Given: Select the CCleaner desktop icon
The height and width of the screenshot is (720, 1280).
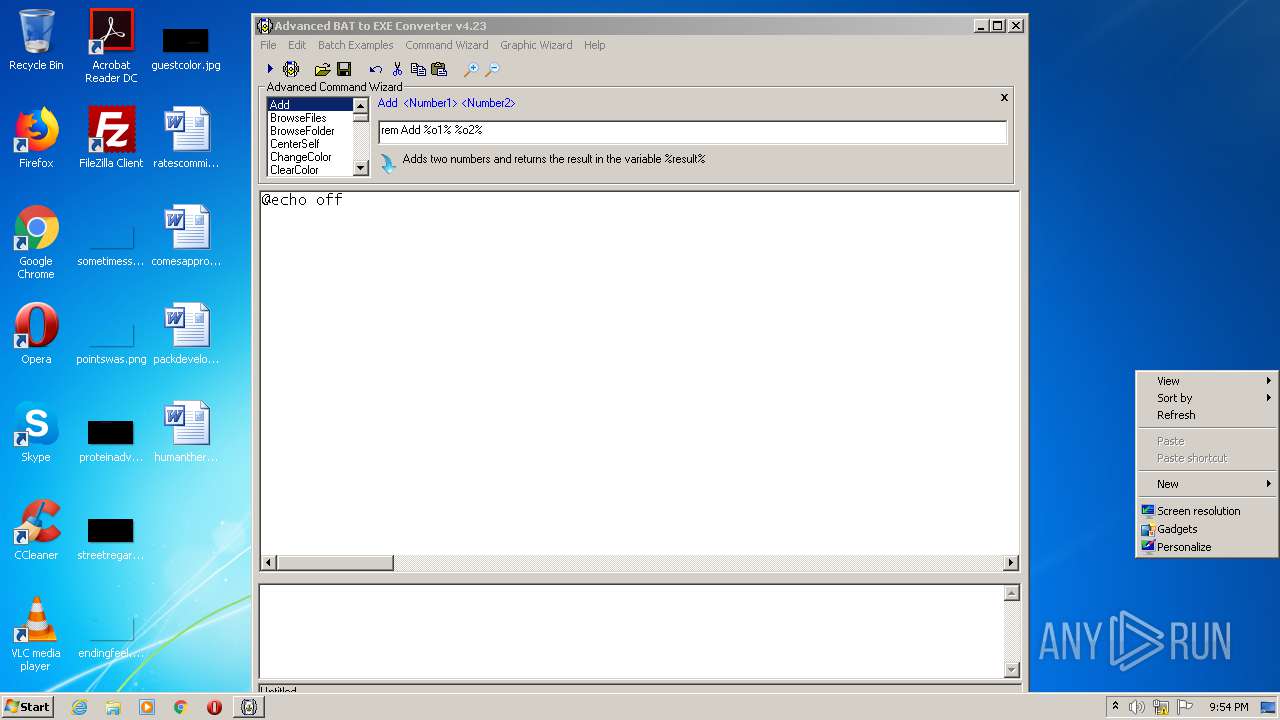Looking at the screenshot, I should coord(36,530).
